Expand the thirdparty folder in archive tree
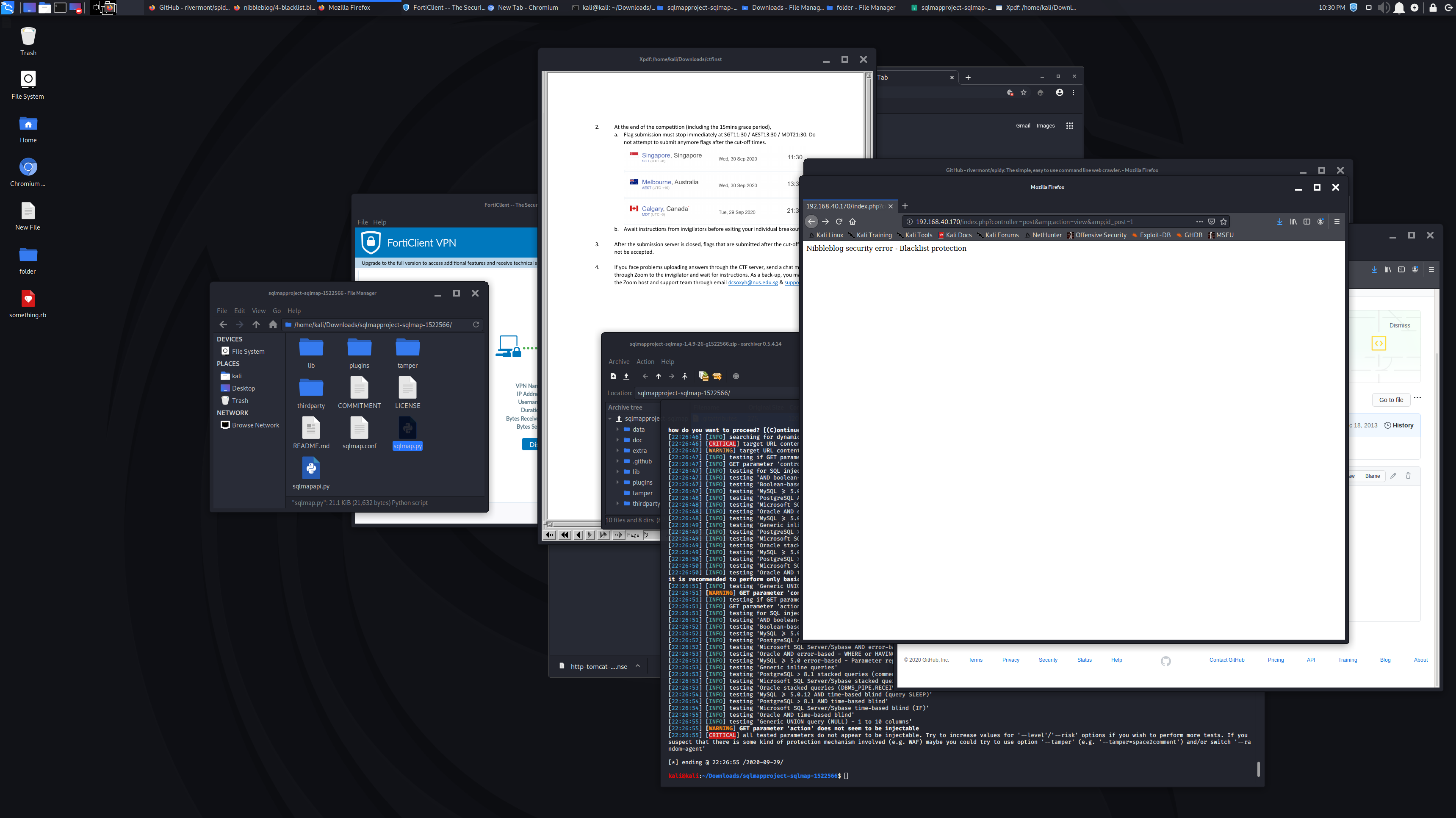 point(618,504)
